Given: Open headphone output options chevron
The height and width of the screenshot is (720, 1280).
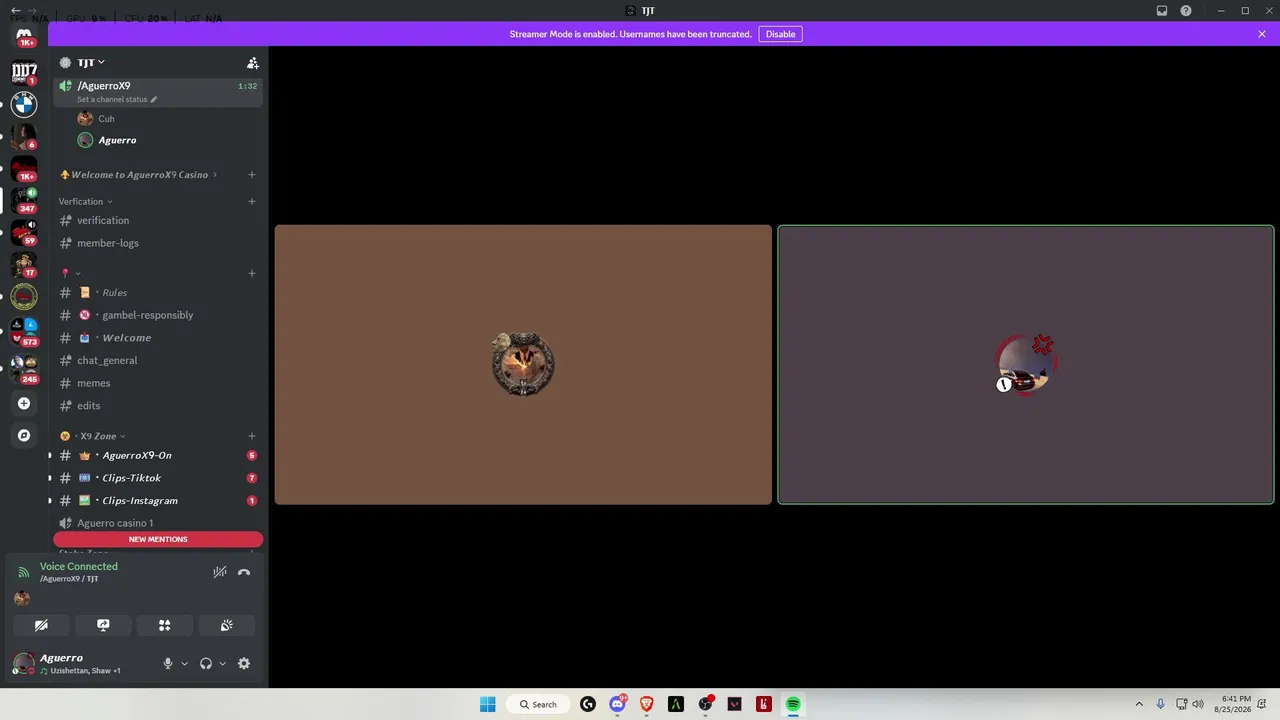Looking at the screenshot, I should 222,664.
